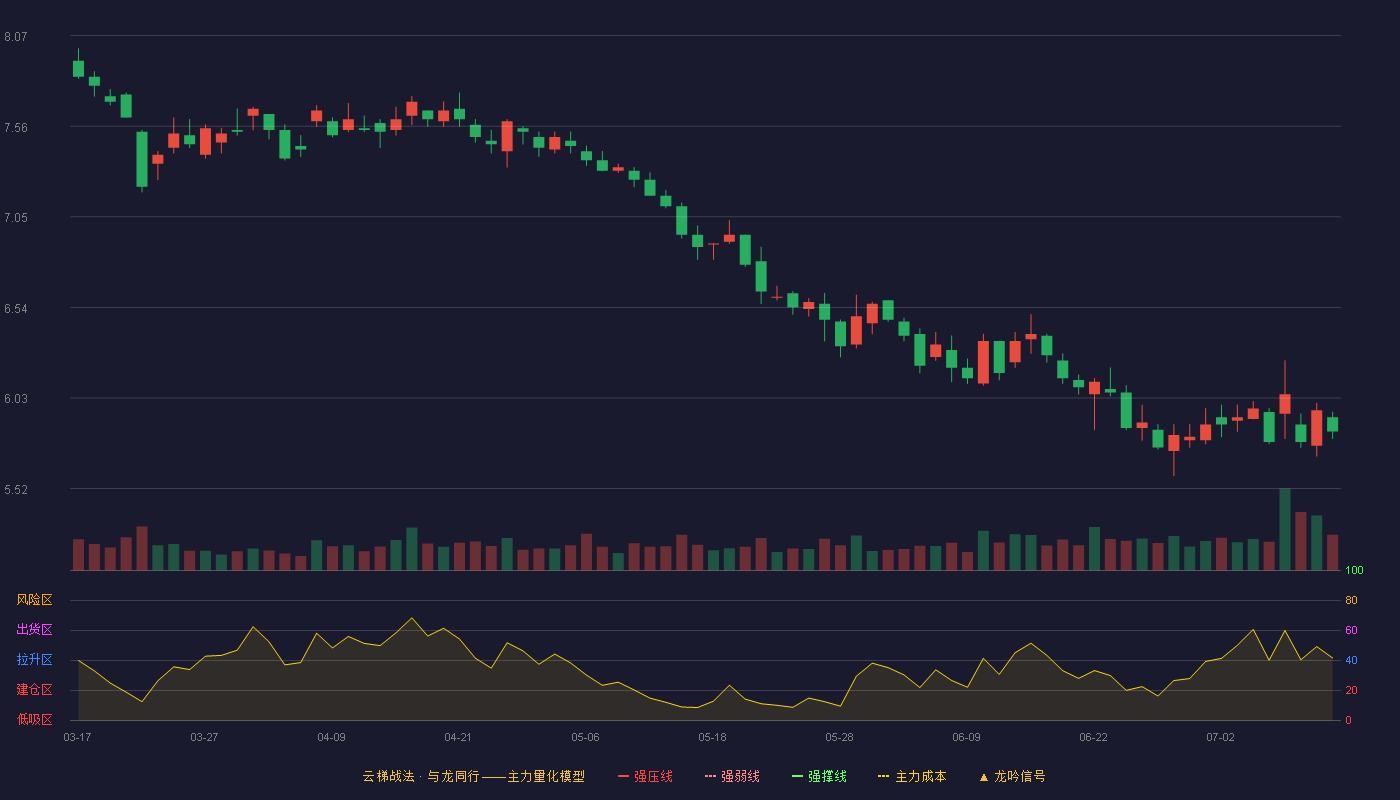Click the 06-09 date label
The height and width of the screenshot is (800, 1400).
tap(966, 737)
